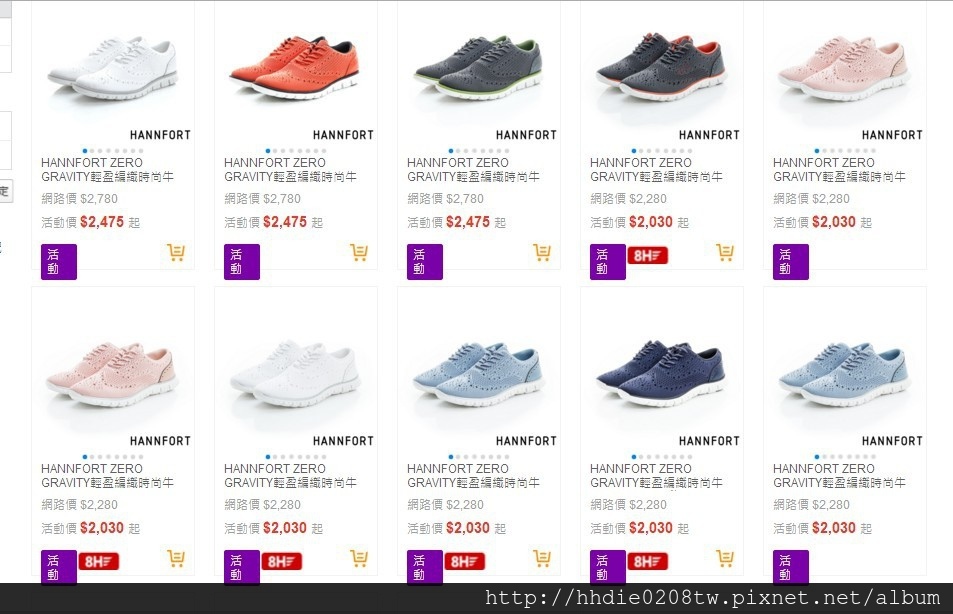The image size is (953, 614).
Task: Click cart icon for bottom-row white shoe
Action: [x=359, y=558]
